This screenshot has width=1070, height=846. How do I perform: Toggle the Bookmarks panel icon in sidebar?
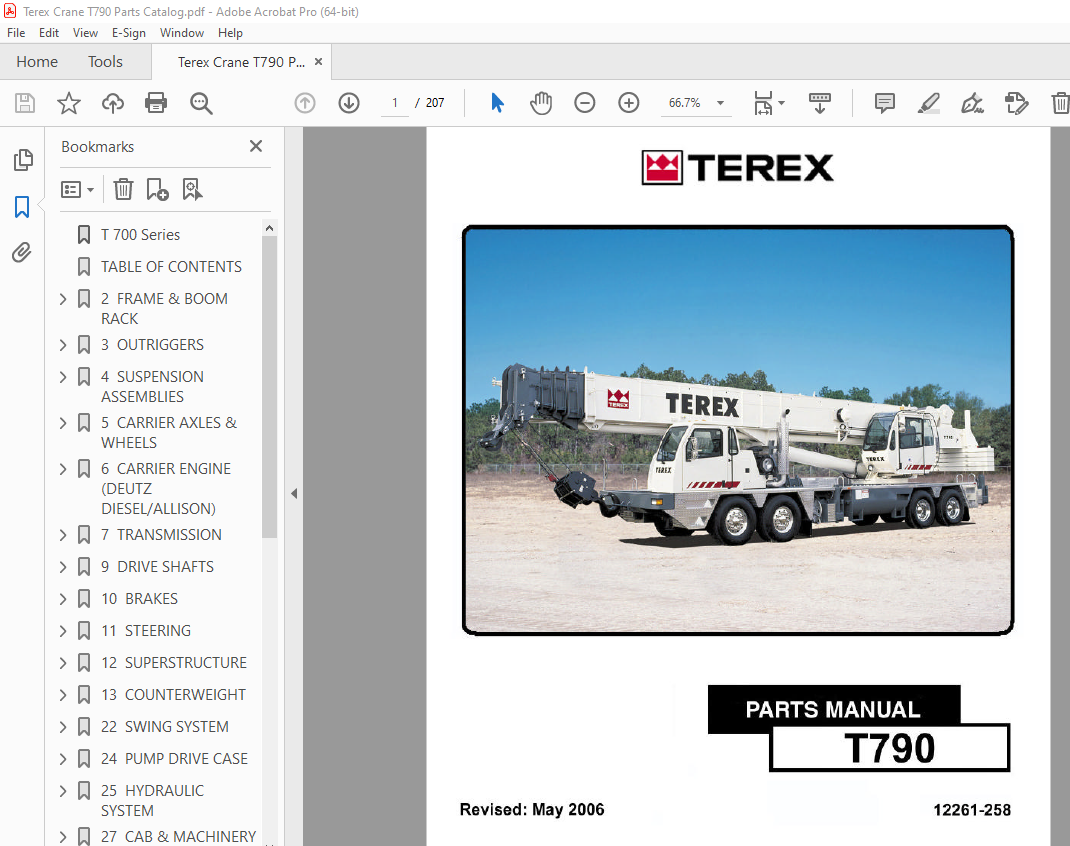pyautogui.click(x=22, y=207)
